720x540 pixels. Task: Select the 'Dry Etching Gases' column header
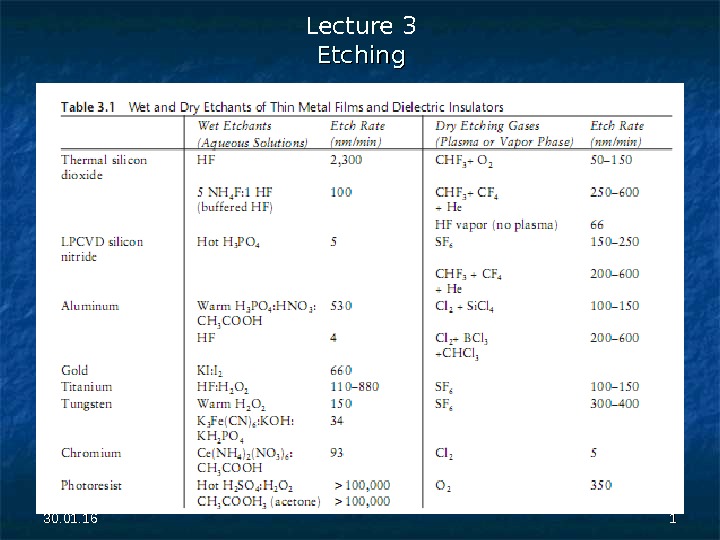pos(487,126)
